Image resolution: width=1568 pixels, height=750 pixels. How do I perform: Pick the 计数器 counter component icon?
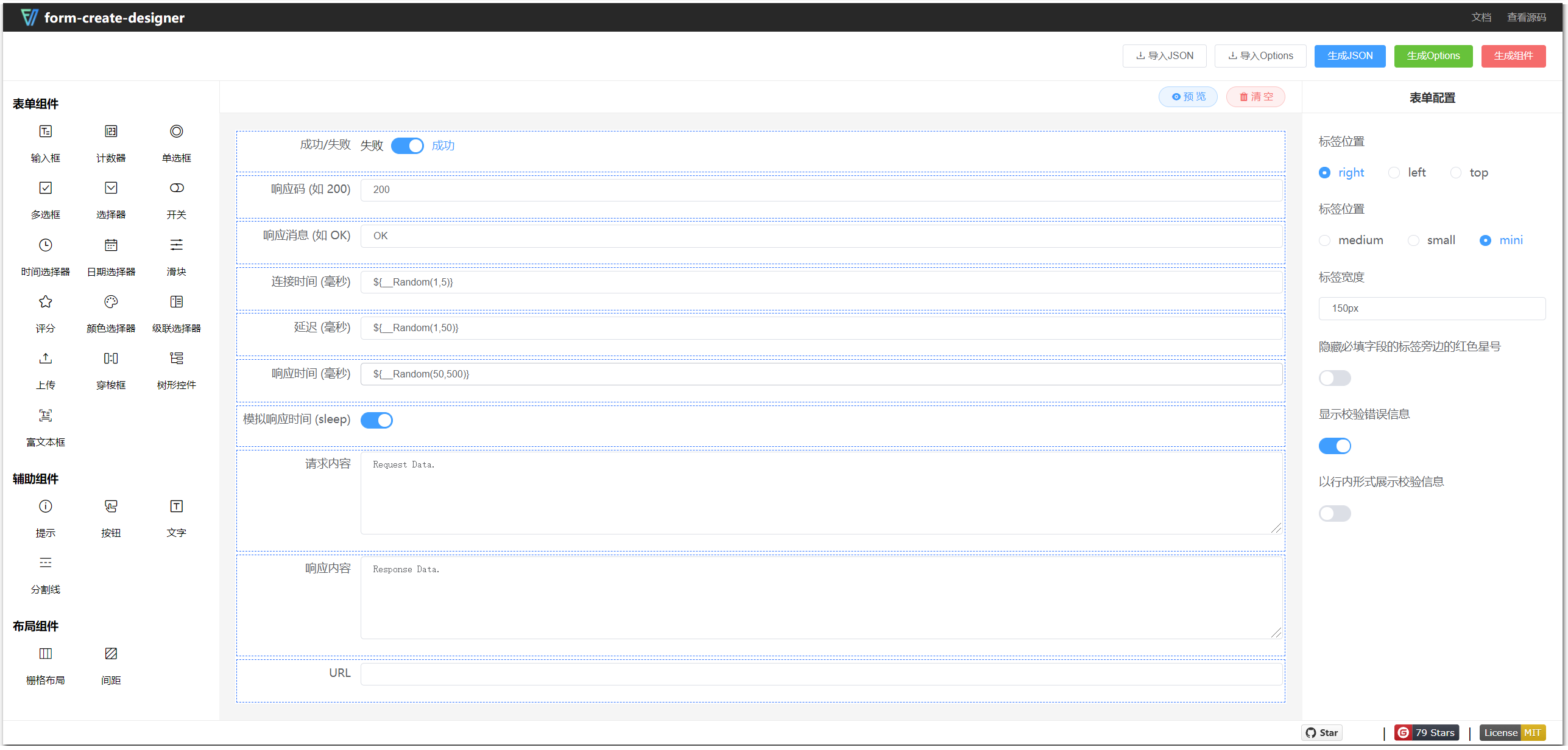(x=111, y=131)
